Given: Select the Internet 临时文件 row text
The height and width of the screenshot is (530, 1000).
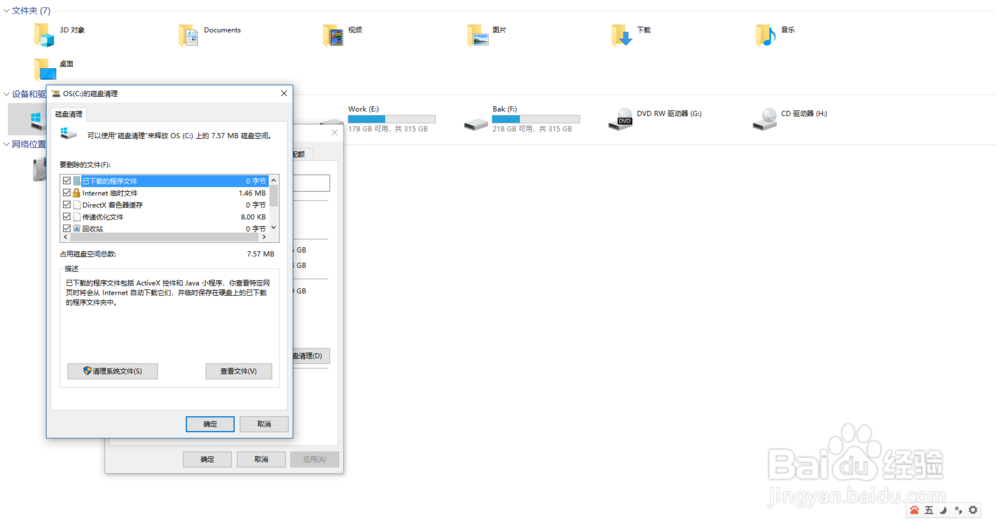Looking at the screenshot, I should (110, 193).
